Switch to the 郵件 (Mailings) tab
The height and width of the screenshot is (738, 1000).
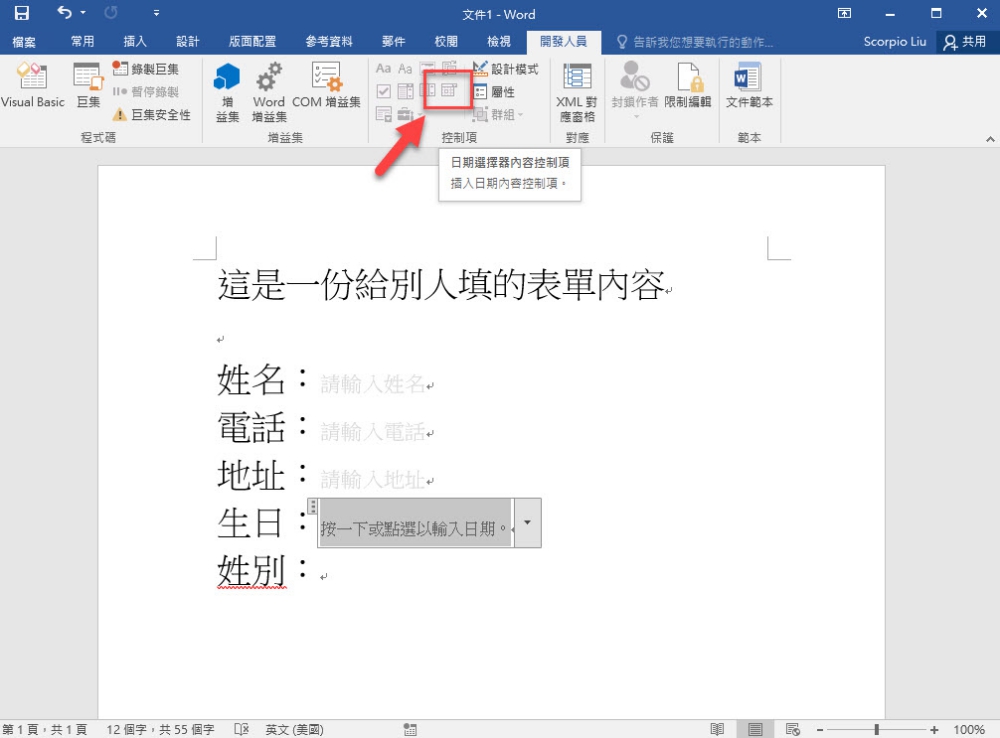(x=393, y=41)
